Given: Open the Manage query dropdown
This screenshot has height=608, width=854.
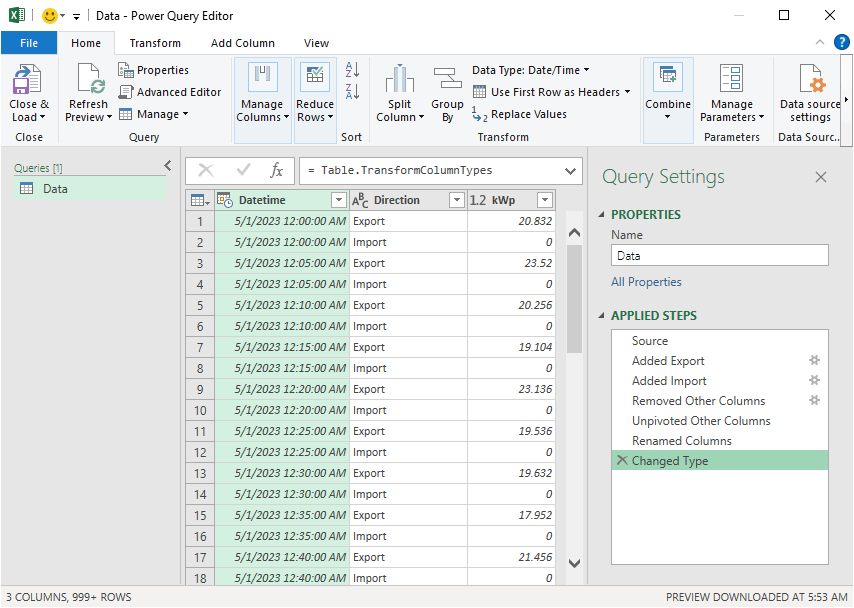Looking at the screenshot, I should point(154,114).
